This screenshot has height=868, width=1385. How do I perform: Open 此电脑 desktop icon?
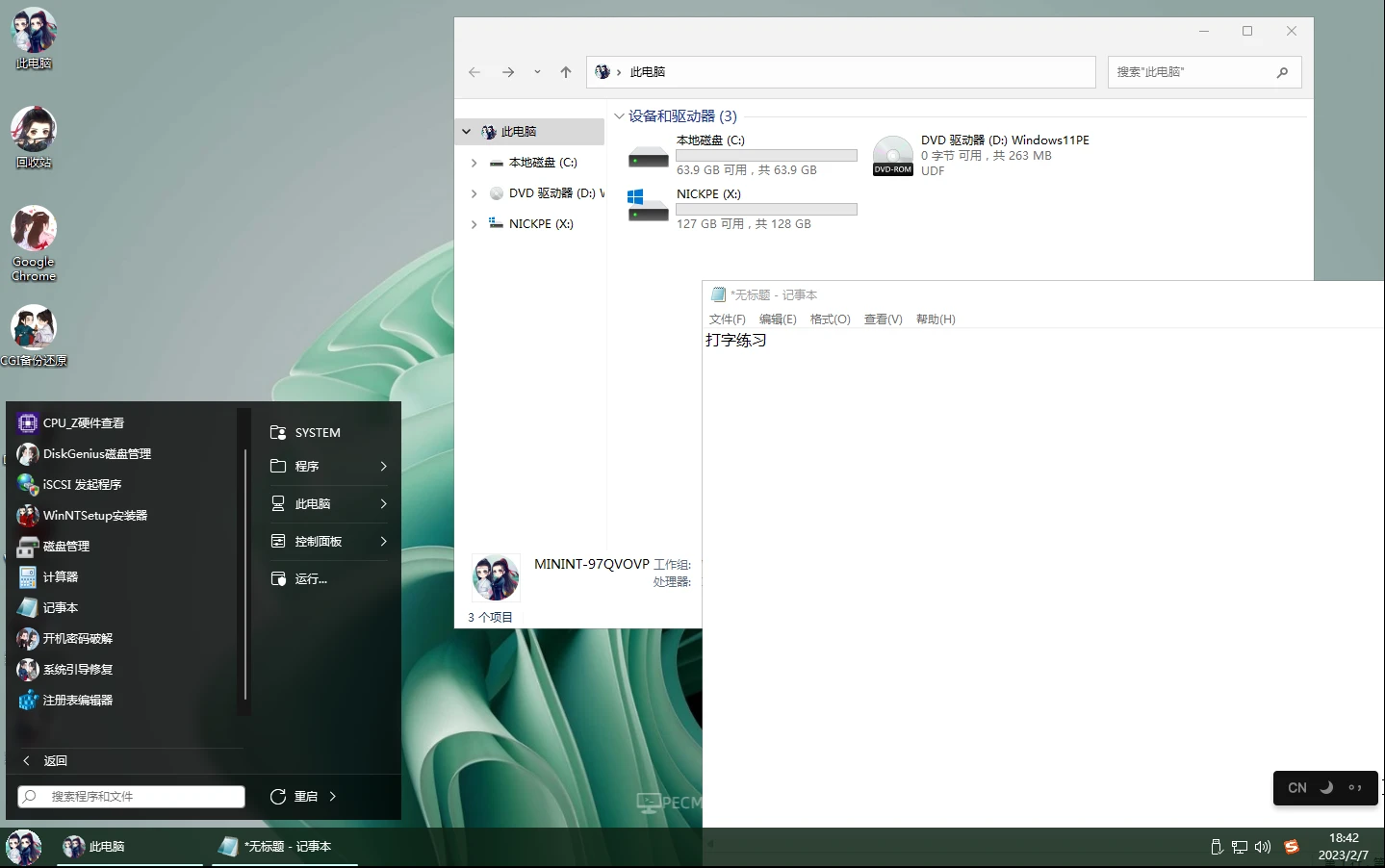(x=34, y=39)
